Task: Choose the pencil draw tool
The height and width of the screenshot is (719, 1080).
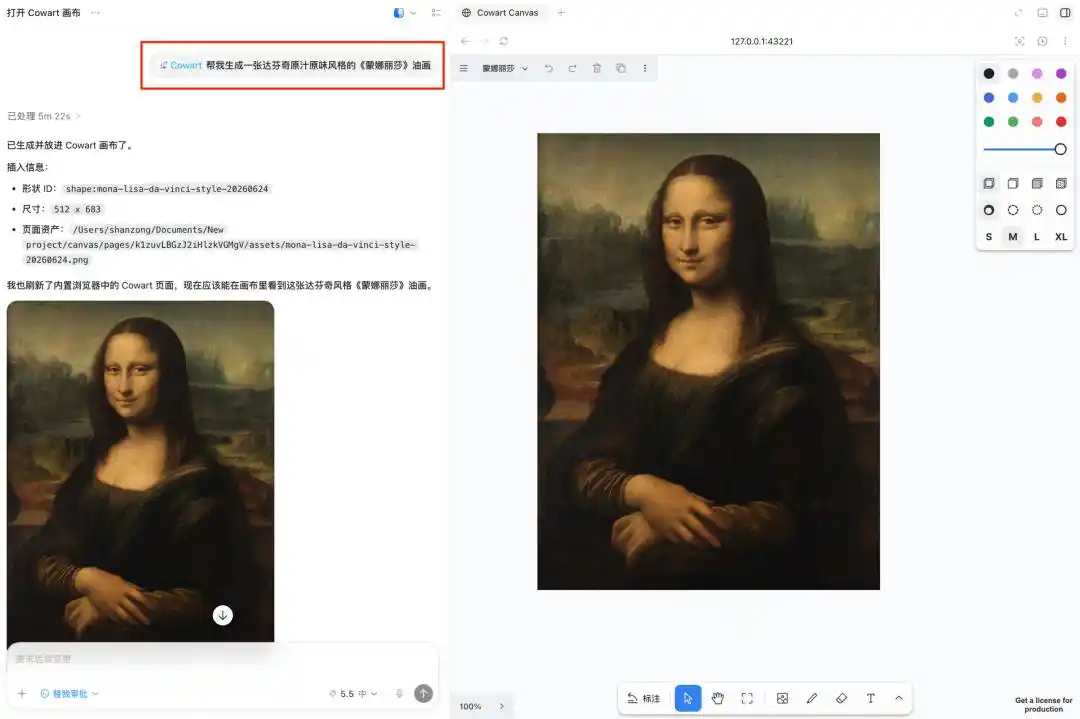Action: (812, 698)
